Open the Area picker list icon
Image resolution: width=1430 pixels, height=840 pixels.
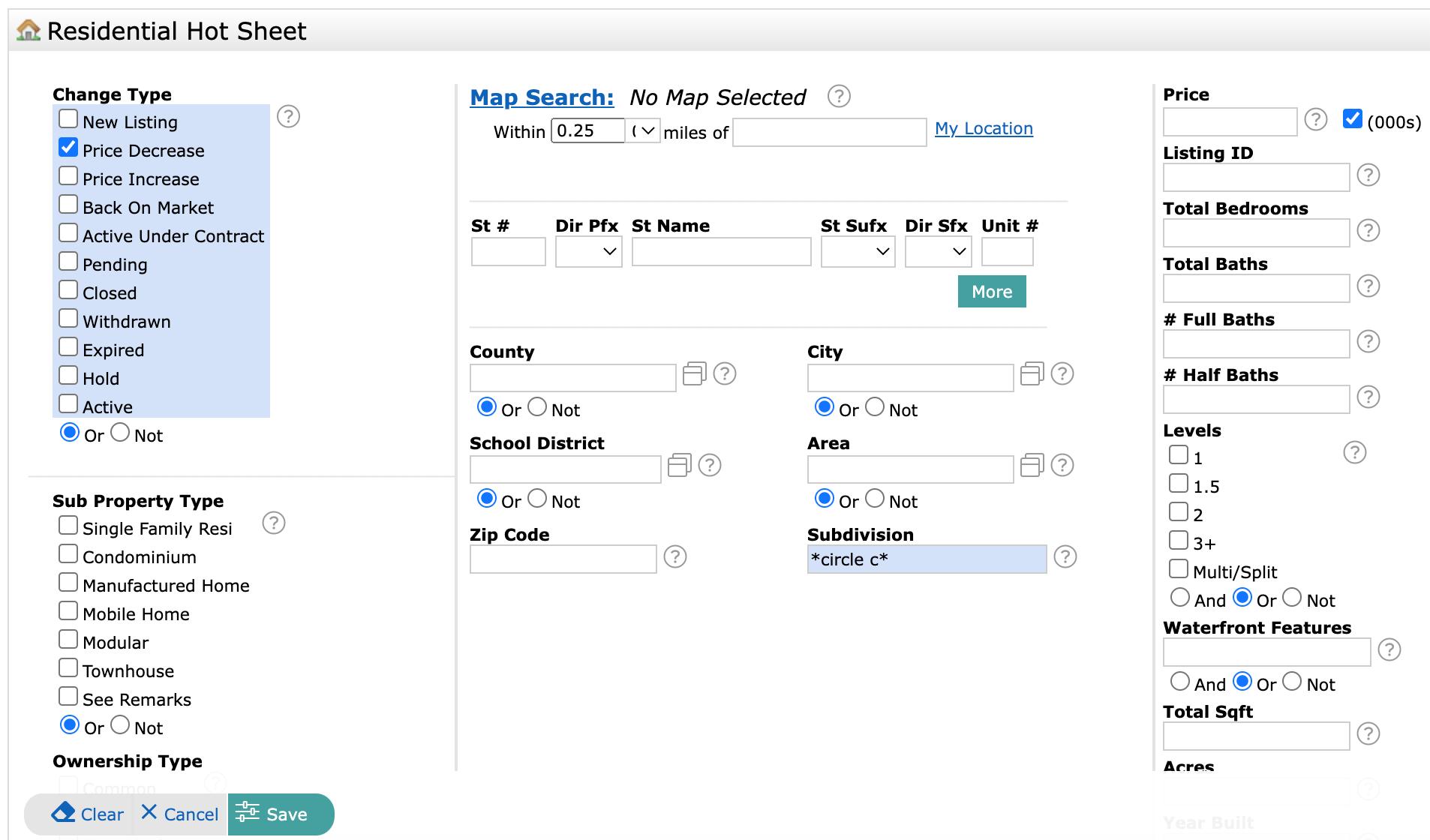[1032, 465]
